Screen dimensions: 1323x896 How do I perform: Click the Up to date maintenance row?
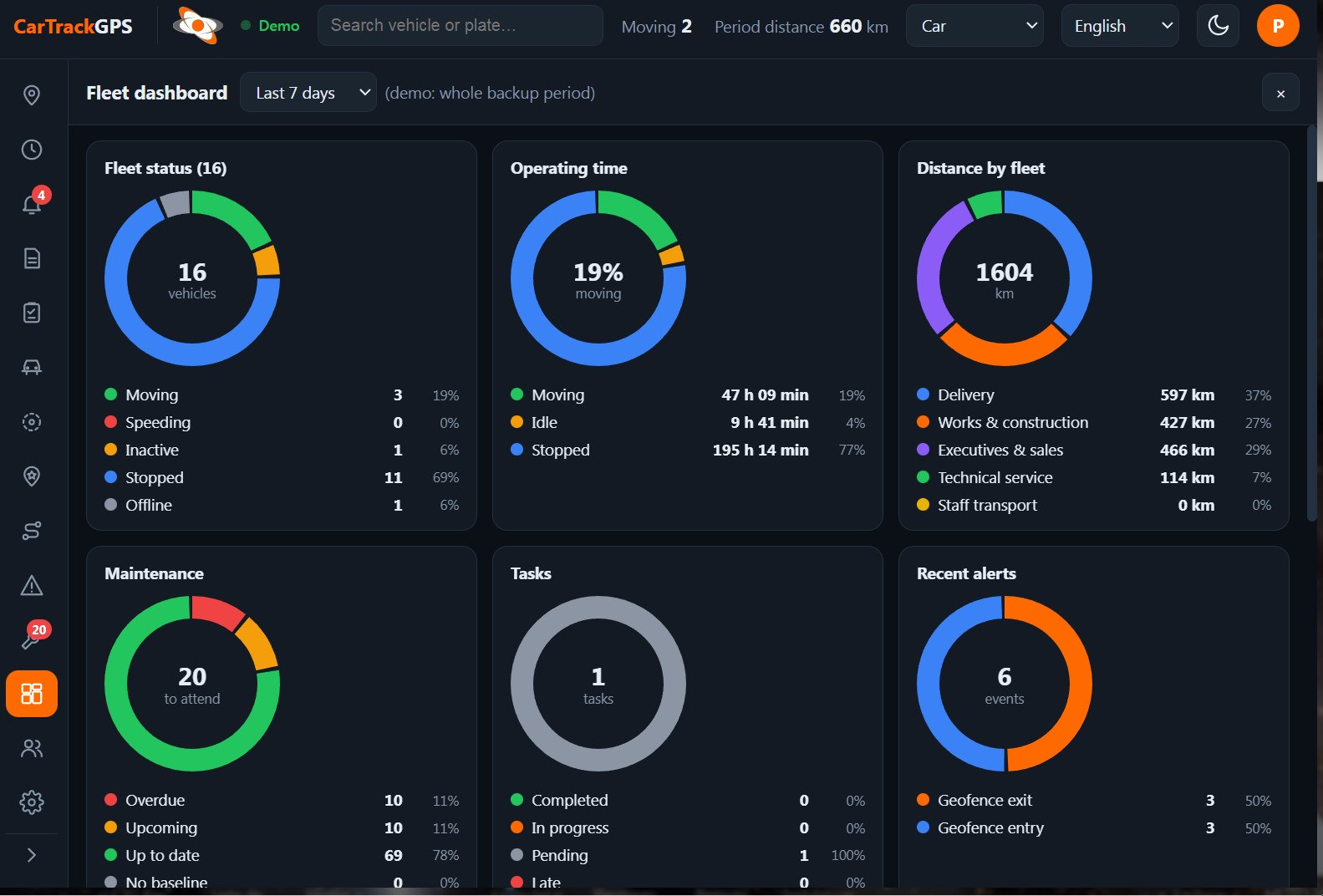[x=282, y=856]
